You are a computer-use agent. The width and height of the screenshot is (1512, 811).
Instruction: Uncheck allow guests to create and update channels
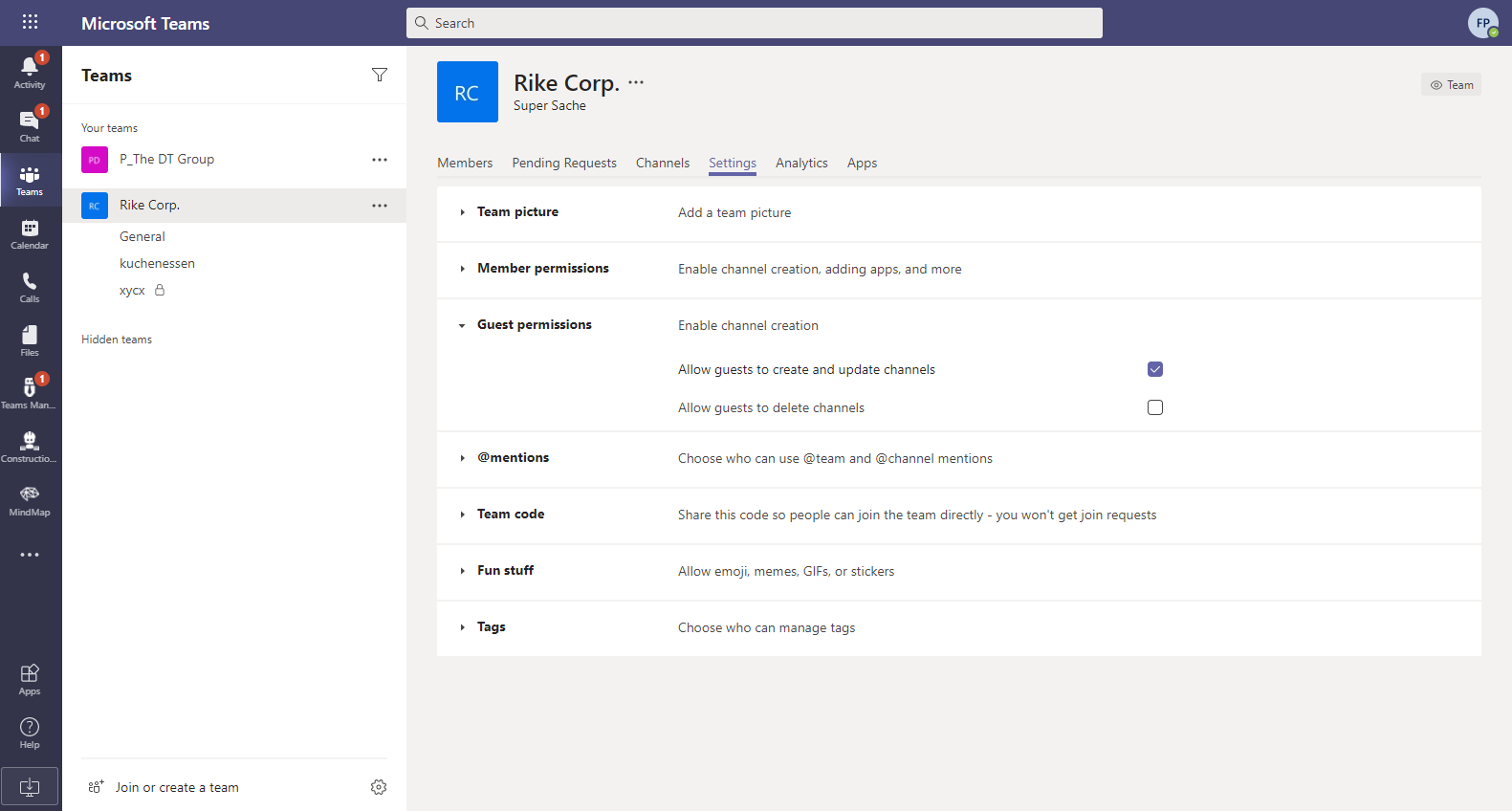(1155, 369)
